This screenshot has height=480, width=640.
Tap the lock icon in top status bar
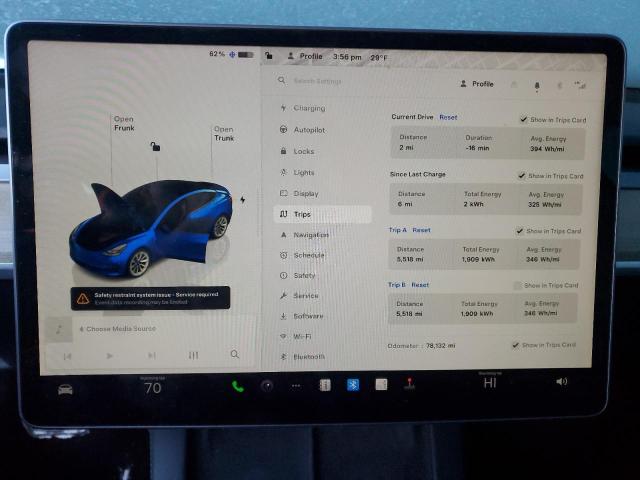pos(269,55)
